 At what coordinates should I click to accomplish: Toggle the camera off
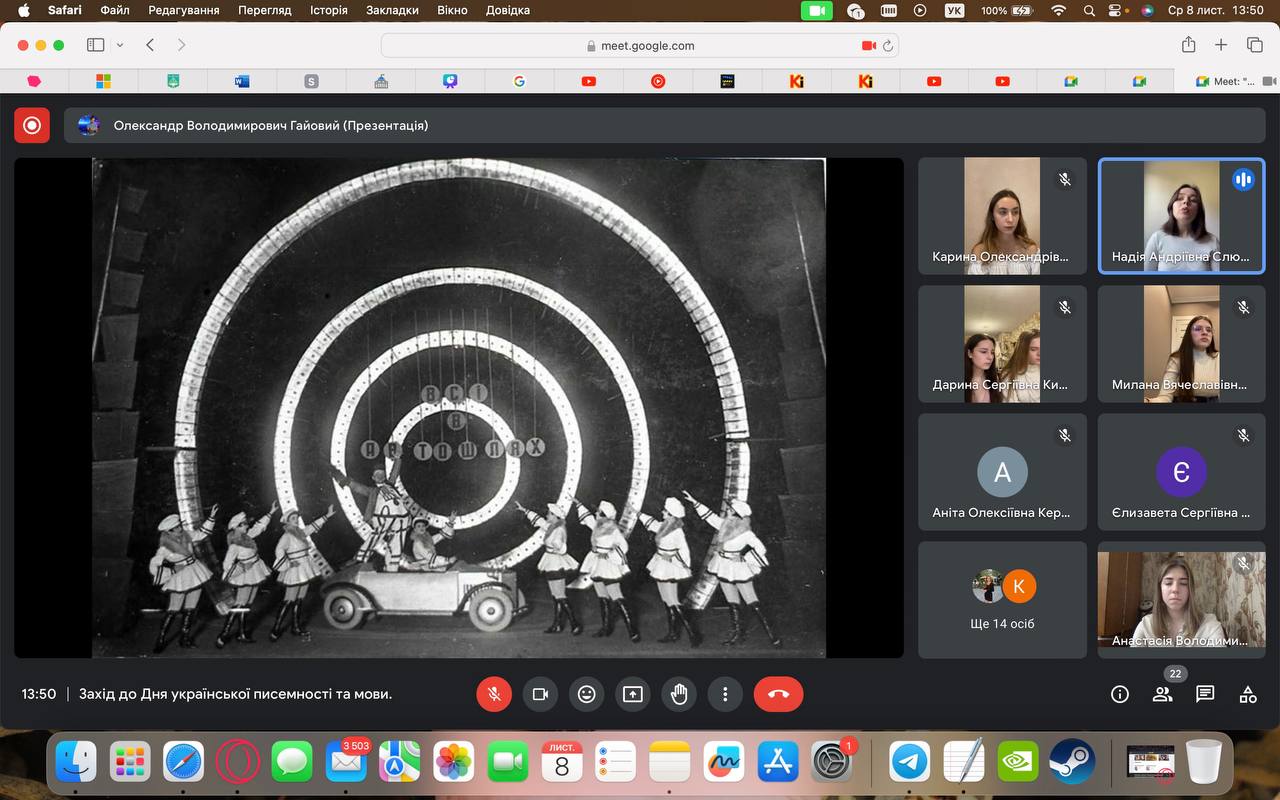coord(540,694)
